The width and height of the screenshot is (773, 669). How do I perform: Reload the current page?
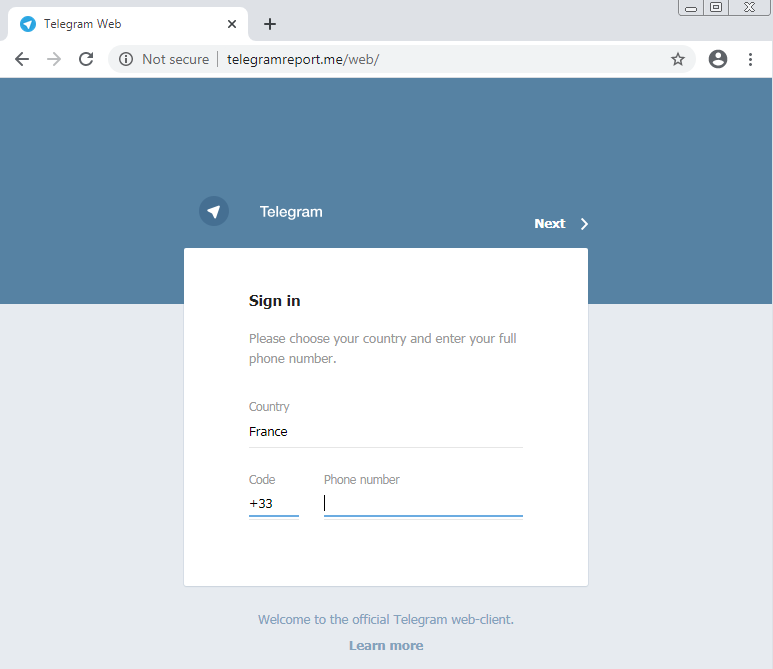[86, 59]
